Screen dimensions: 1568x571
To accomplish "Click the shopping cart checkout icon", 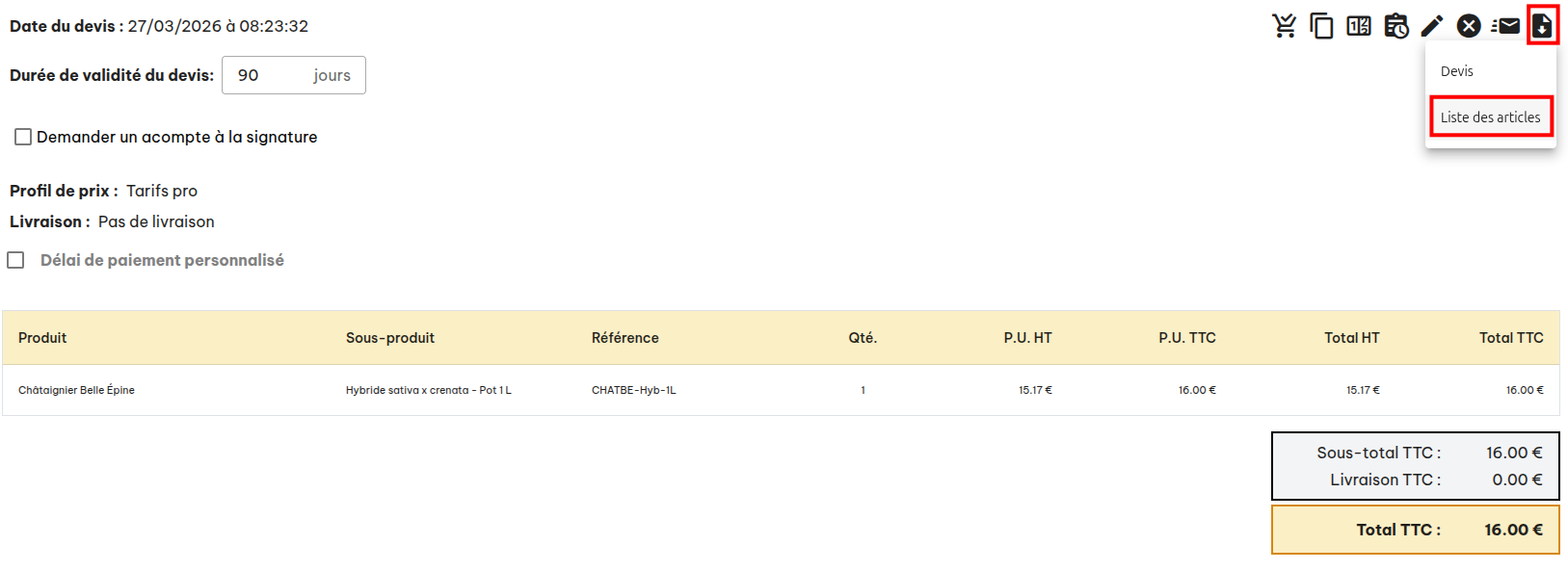I will 1284,26.
